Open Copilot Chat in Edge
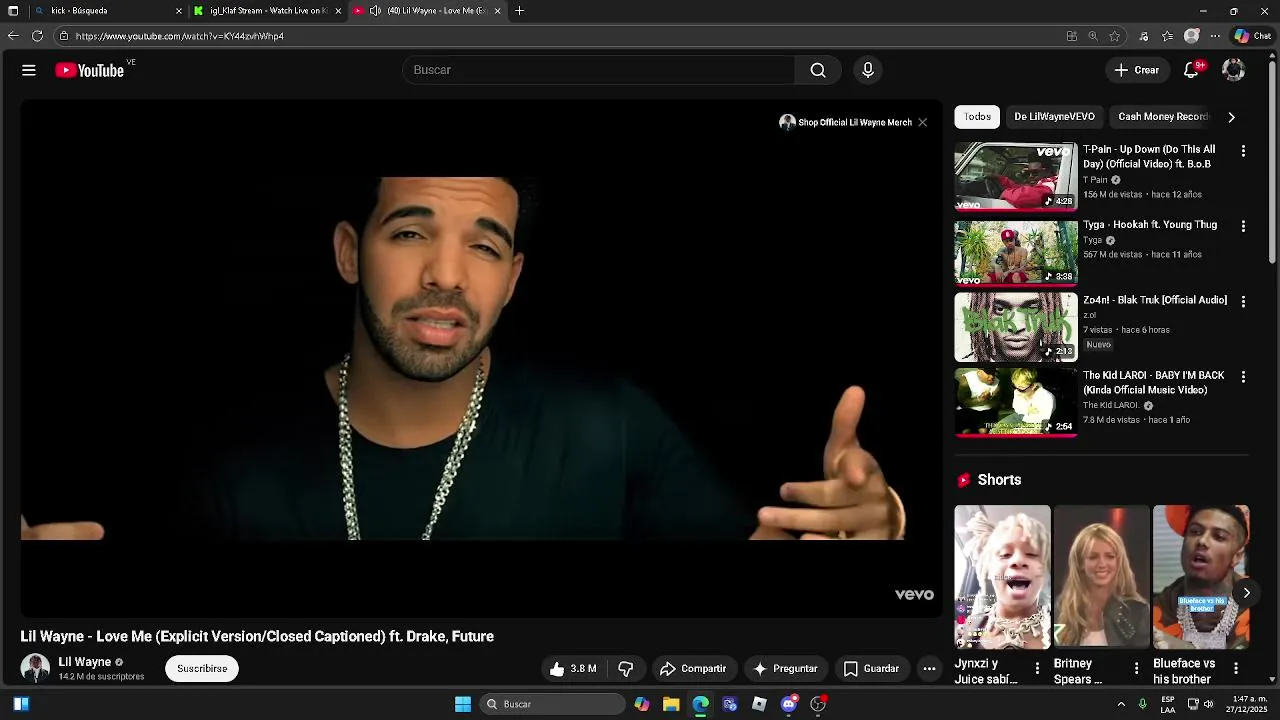 pyautogui.click(x=1253, y=36)
